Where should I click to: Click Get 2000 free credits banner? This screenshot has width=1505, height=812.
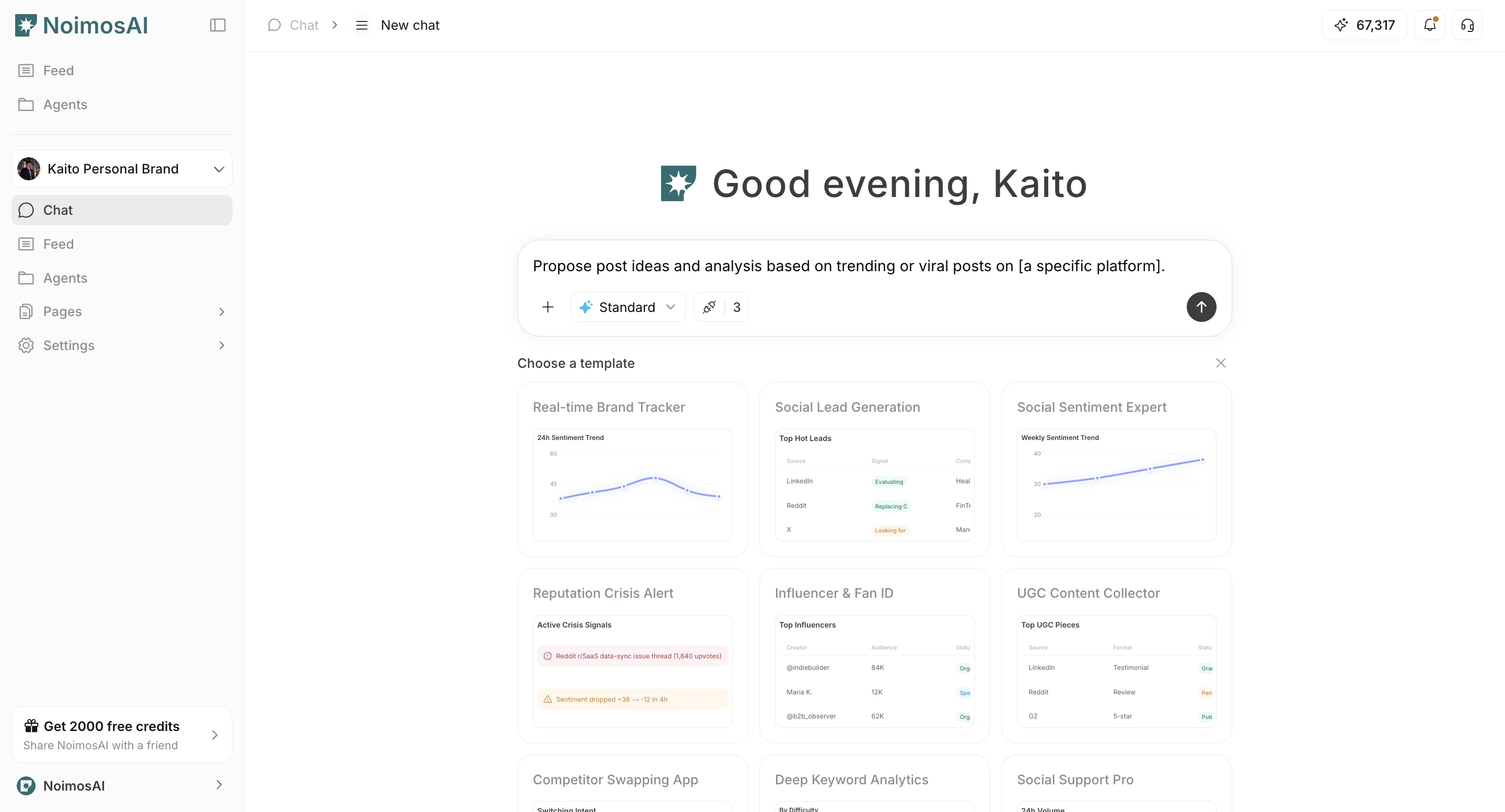(x=122, y=735)
